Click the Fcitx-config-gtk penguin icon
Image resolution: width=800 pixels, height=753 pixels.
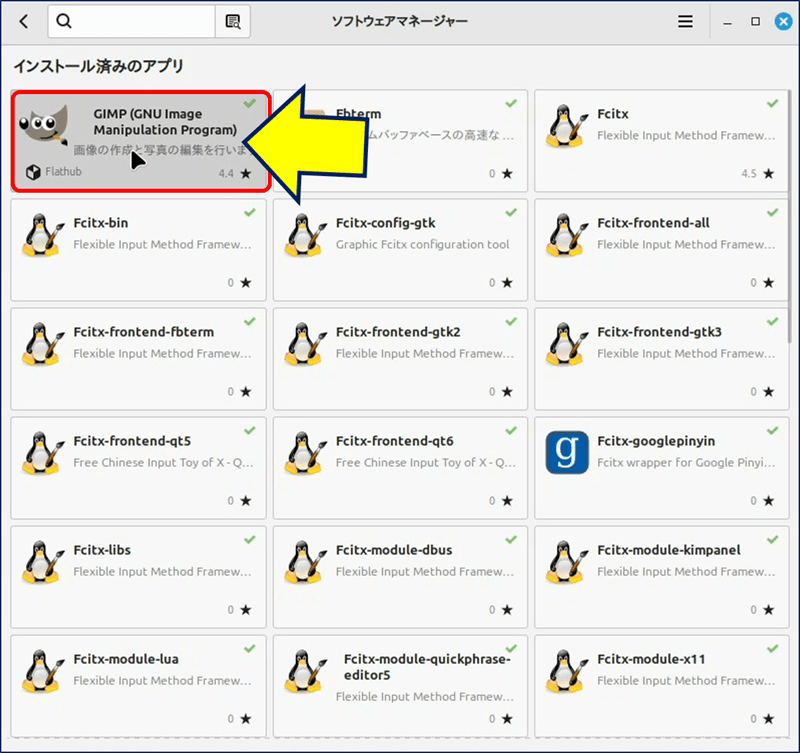(305, 235)
